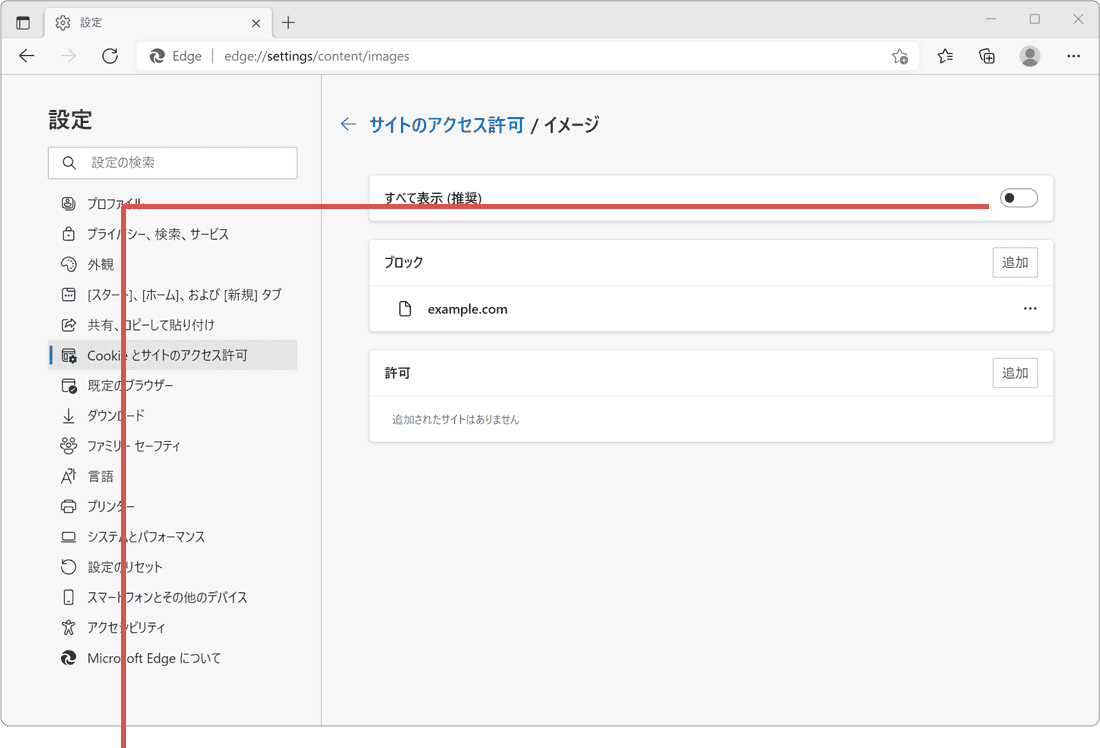Enable the すべて表示 (推奨) toggle
Screen dimensions: 1100x748
pyautogui.click(x=1018, y=198)
